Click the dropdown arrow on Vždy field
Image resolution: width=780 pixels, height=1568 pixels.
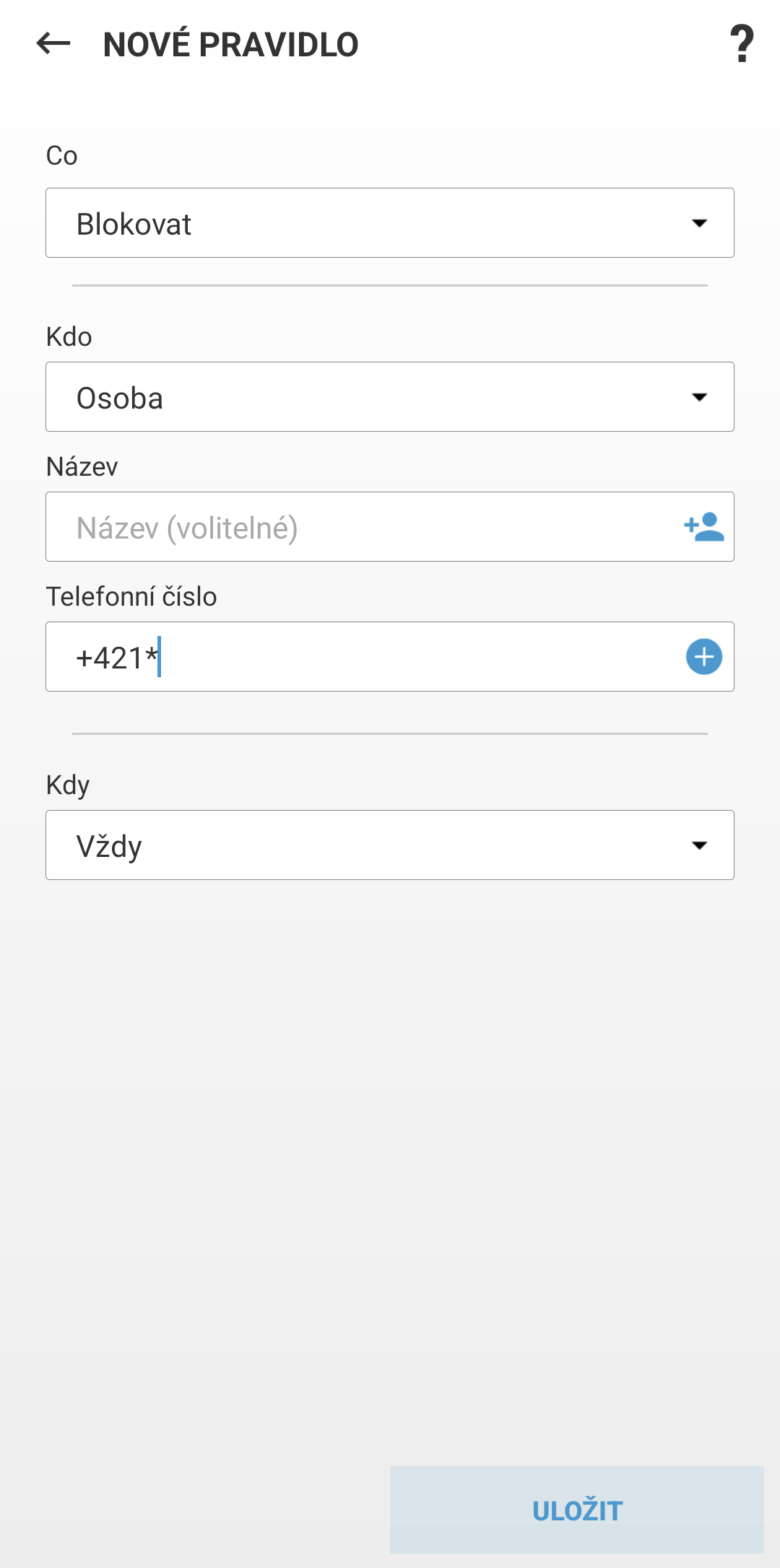pyautogui.click(x=699, y=845)
